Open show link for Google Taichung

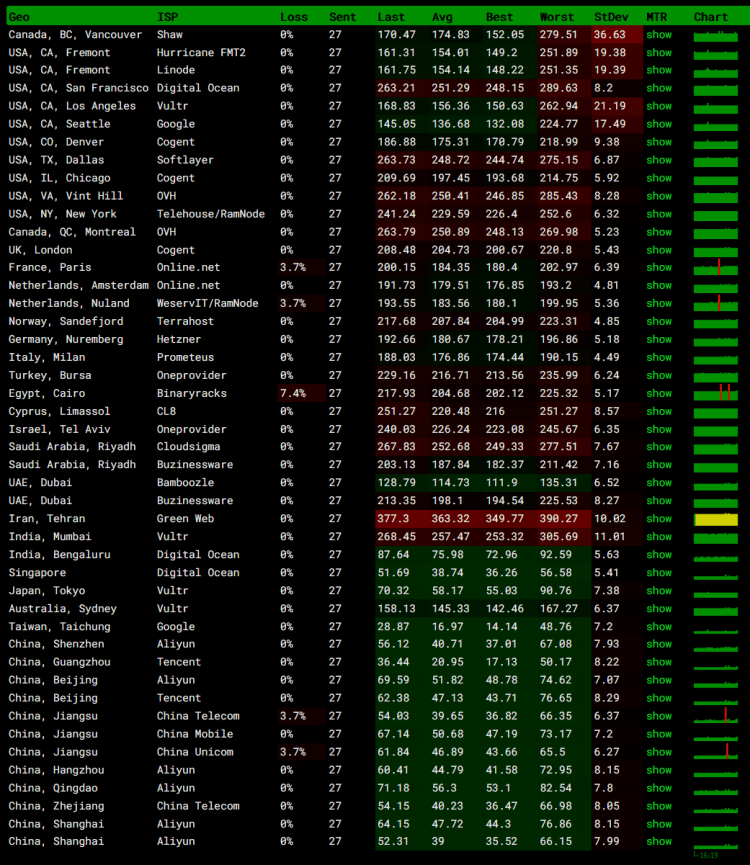(x=659, y=627)
